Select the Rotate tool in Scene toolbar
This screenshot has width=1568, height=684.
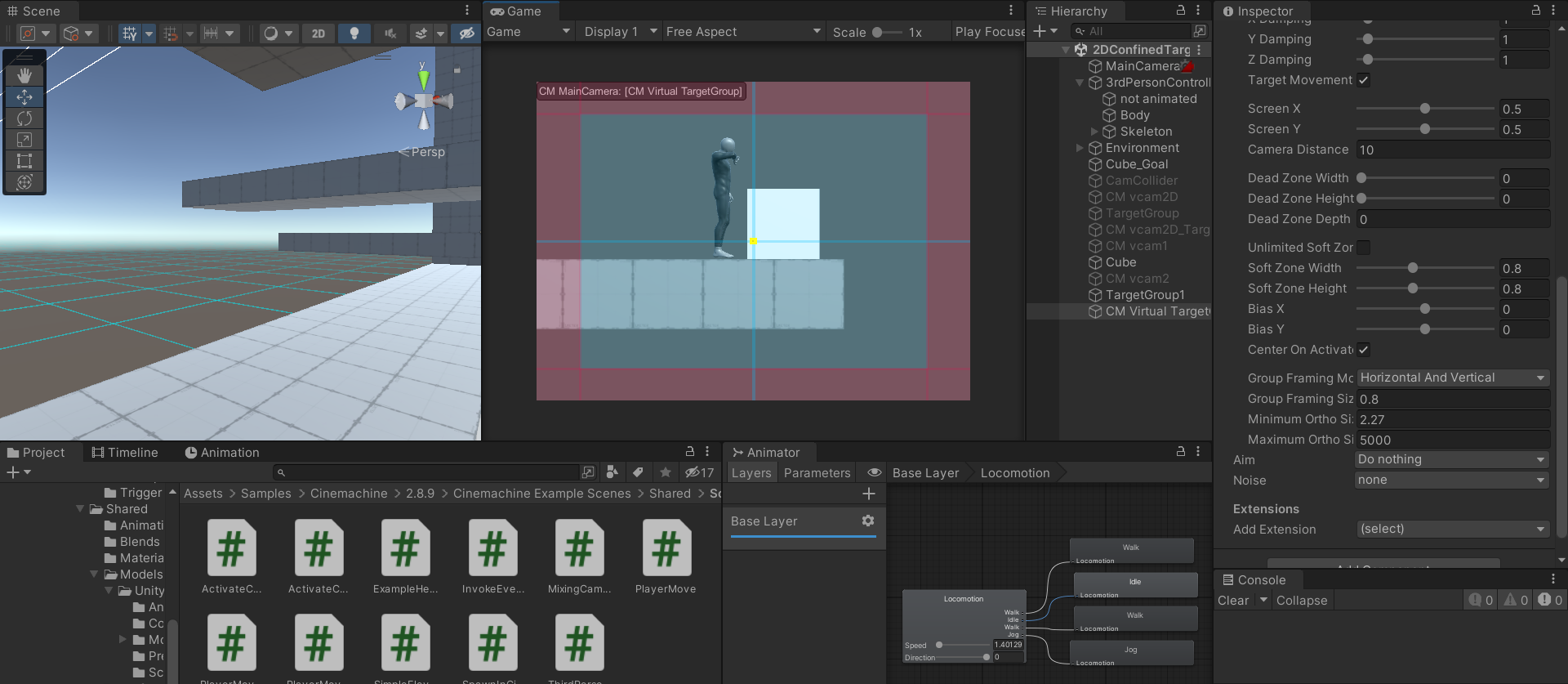[x=24, y=118]
